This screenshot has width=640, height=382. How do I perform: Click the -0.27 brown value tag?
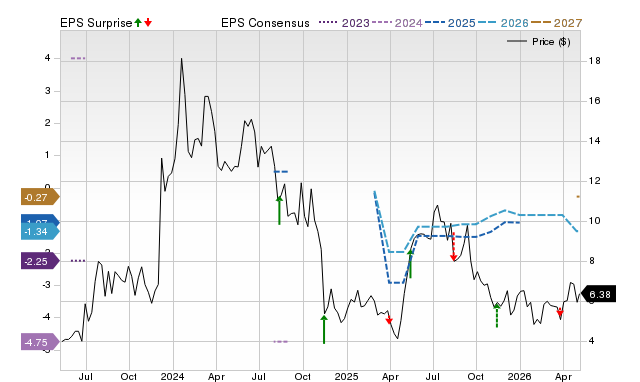tap(40, 198)
